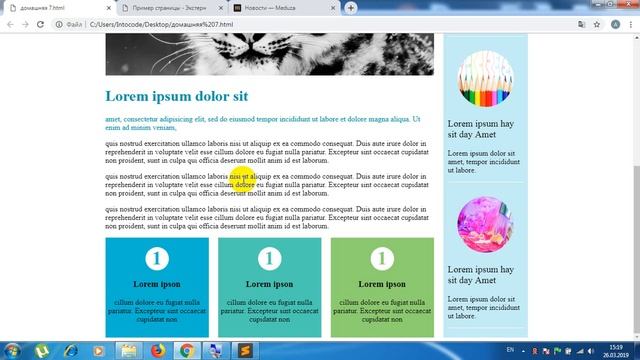Launch Firefox from the taskbar
Viewport: 640px width, 360px height.
click(x=158, y=351)
